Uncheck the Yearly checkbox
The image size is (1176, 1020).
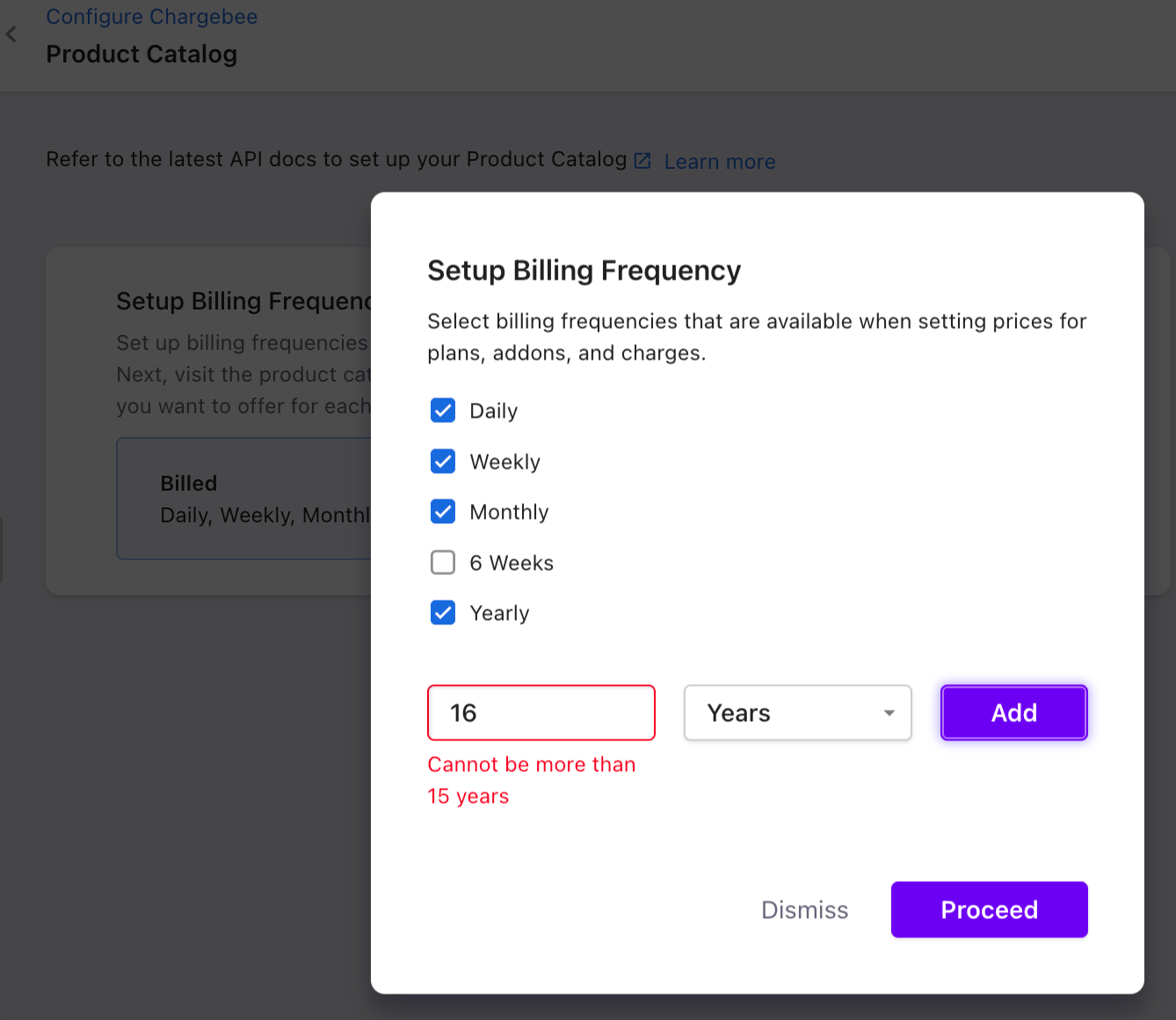[443, 613]
